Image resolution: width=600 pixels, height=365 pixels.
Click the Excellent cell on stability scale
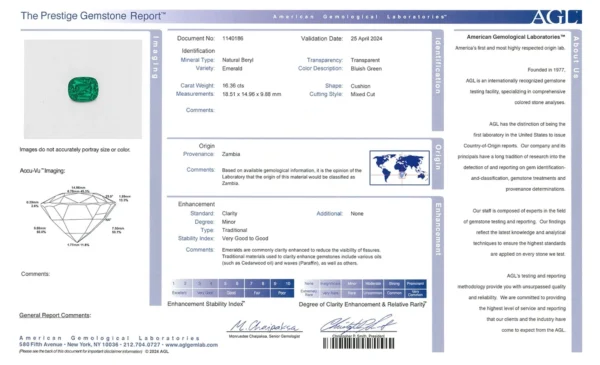click(x=179, y=293)
